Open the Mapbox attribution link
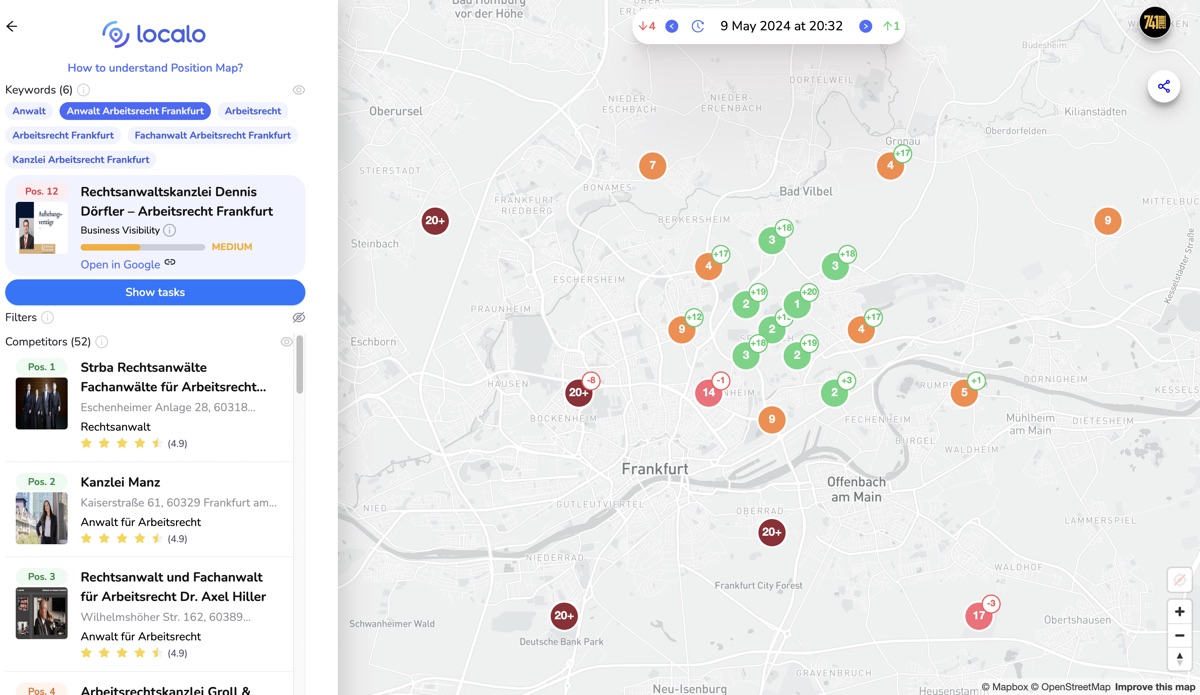This screenshot has height=695, width=1200. (1004, 687)
